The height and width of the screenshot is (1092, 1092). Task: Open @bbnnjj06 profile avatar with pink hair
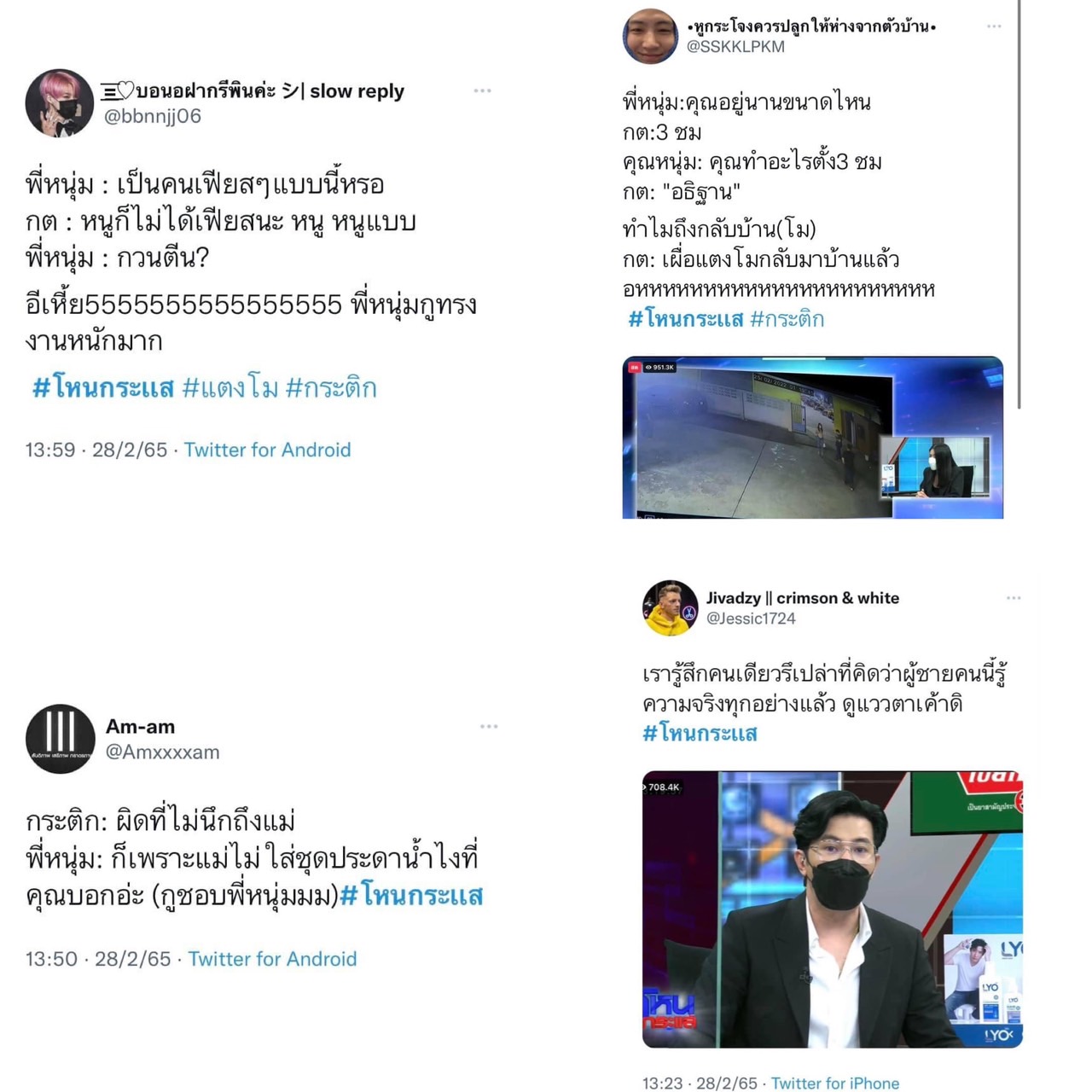(59, 103)
